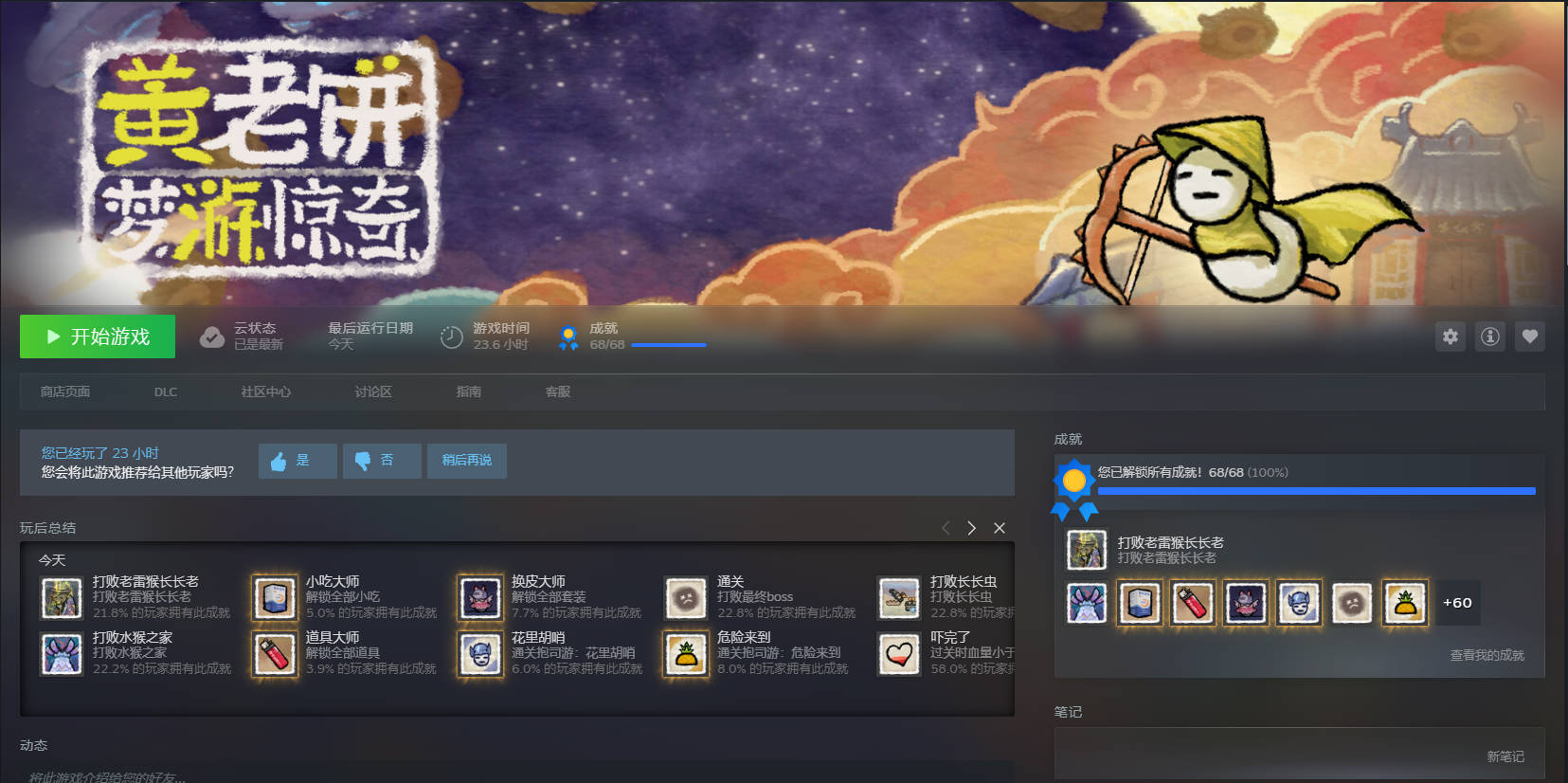Open the 道具大师 achievement icon
Image resolution: width=1568 pixels, height=783 pixels.
click(x=275, y=654)
